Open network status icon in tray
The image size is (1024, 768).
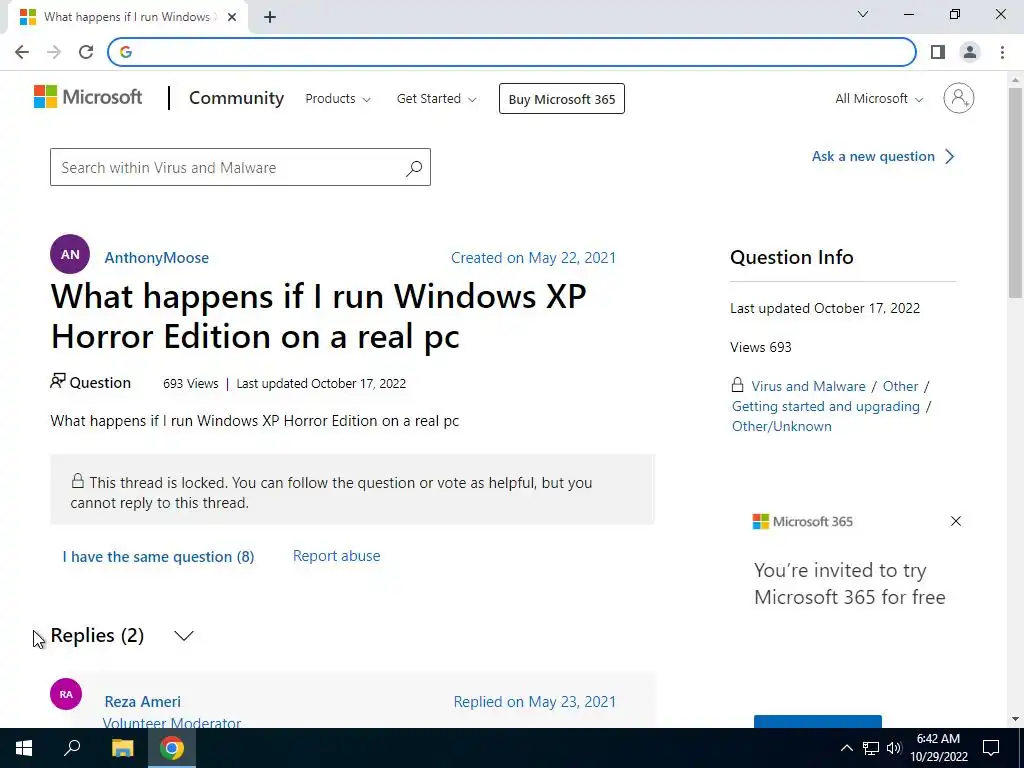pos(871,748)
